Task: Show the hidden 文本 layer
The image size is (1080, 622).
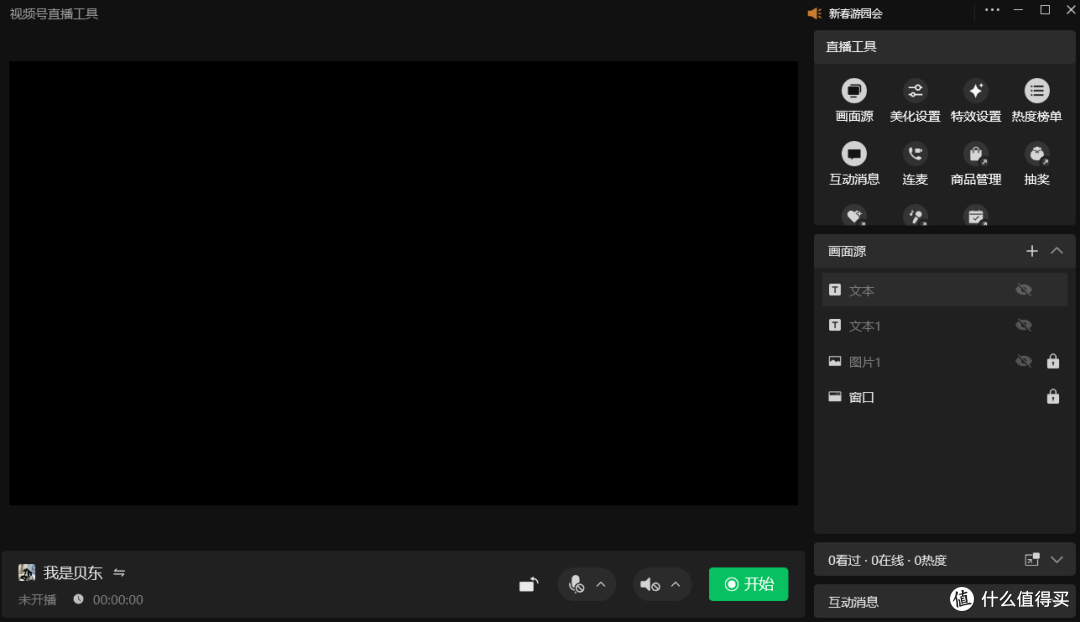Action: click(1024, 290)
